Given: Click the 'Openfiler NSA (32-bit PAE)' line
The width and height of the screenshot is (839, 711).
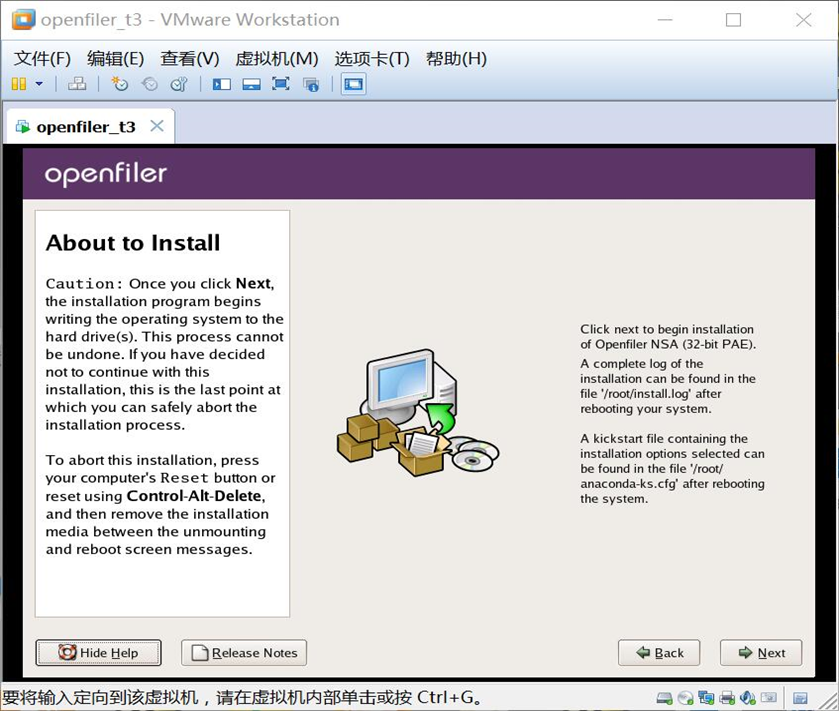Looking at the screenshot, I should tap(668, 344).
